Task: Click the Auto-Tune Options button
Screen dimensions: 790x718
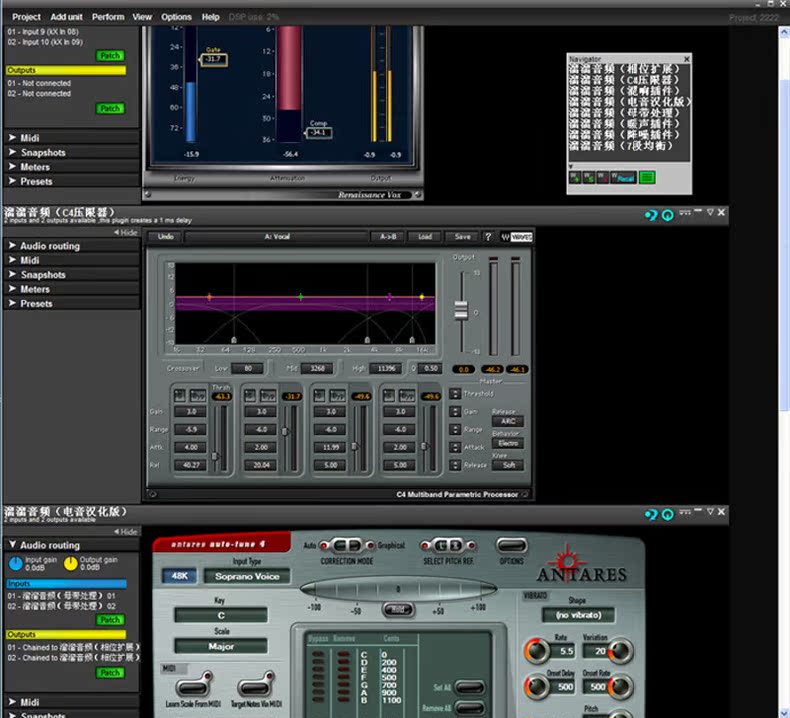Action: [511, 546]
